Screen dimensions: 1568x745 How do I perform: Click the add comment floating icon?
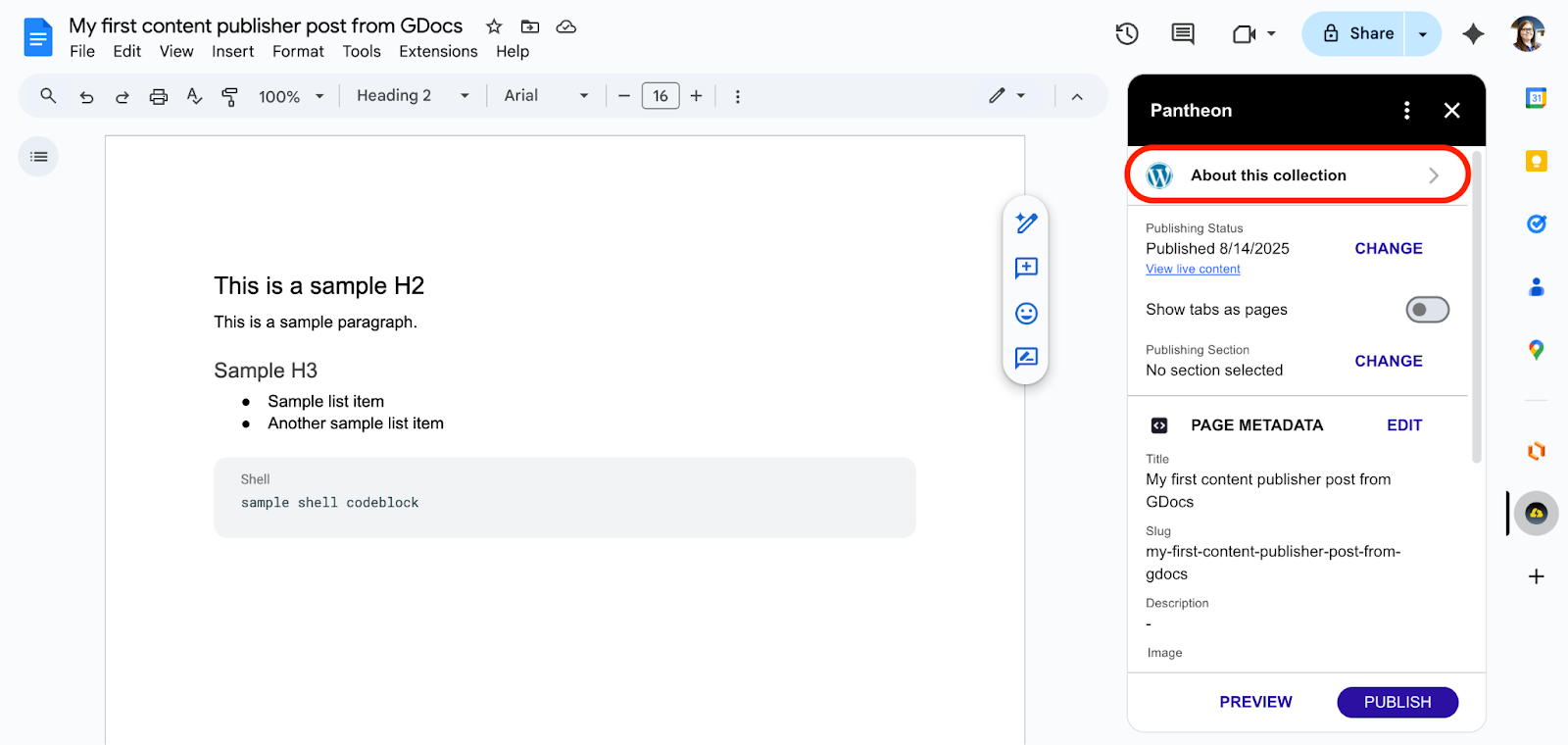pos(1026,268)
